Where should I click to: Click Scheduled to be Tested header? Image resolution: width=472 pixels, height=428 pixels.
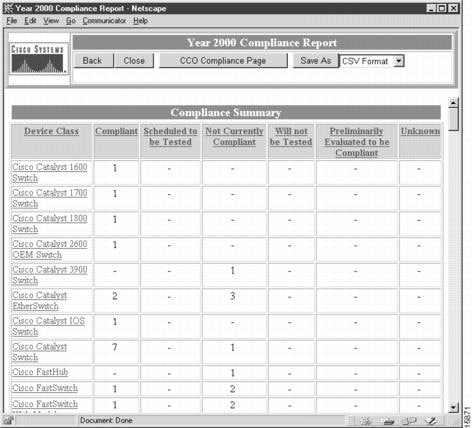(x=170, y=136)
